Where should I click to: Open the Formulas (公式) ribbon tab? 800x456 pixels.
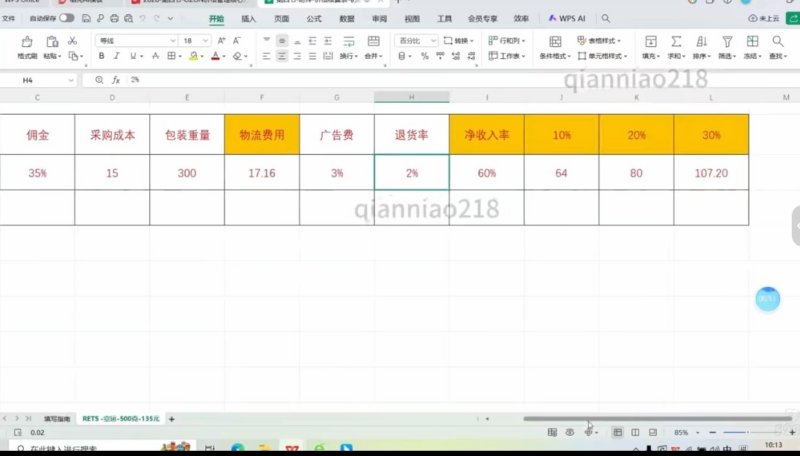tap(314, 18)
